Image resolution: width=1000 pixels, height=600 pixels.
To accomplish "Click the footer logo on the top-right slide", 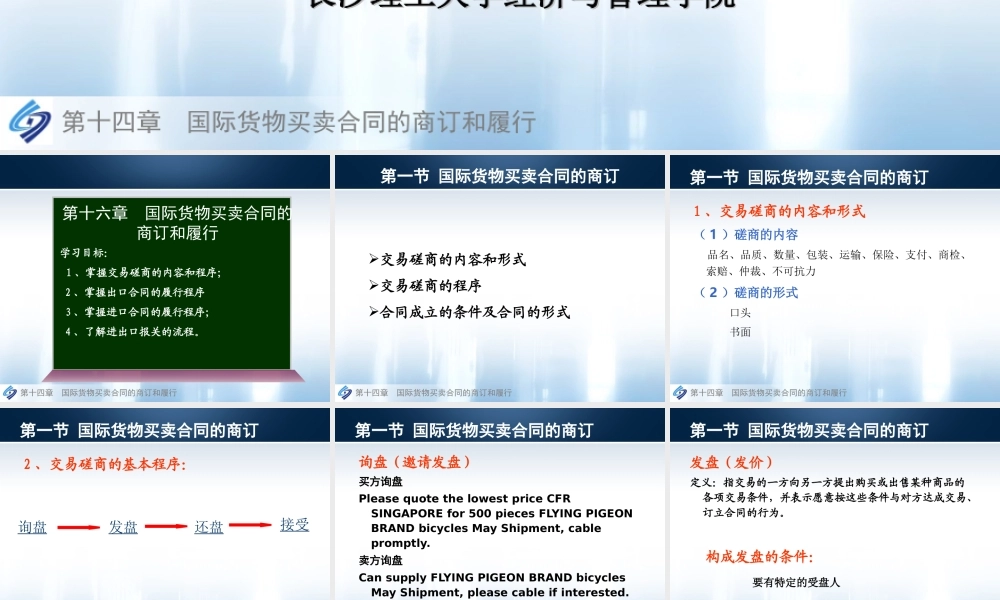I will coord(678,392).
